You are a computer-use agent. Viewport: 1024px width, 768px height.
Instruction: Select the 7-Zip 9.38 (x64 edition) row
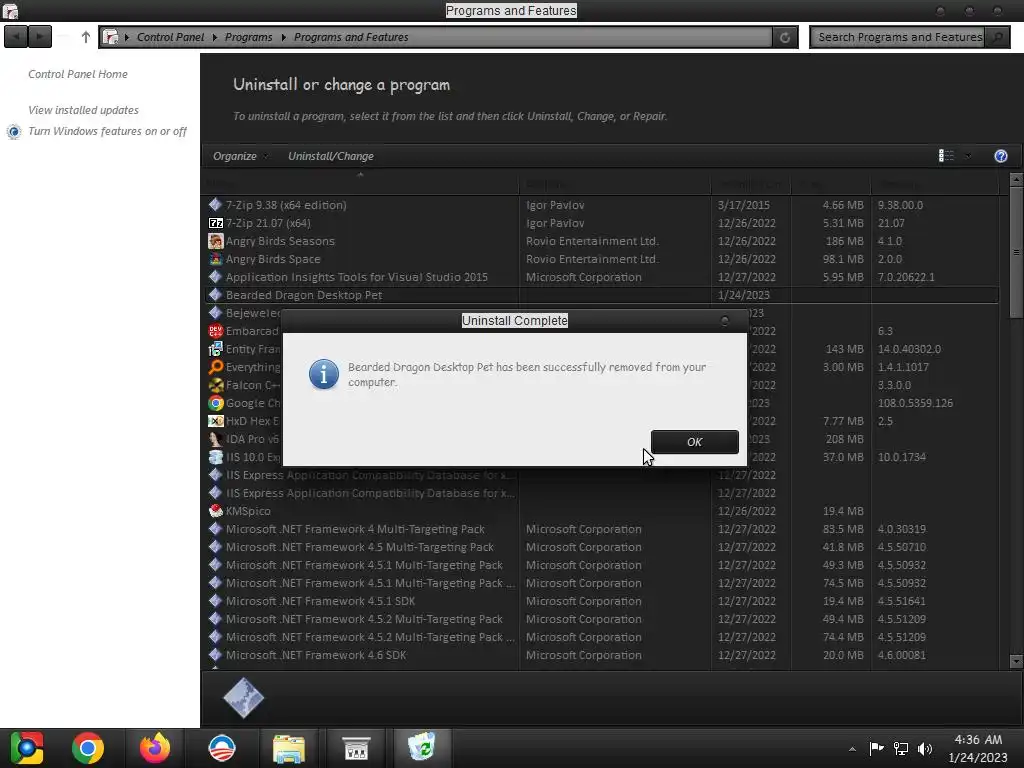point(600,205)
